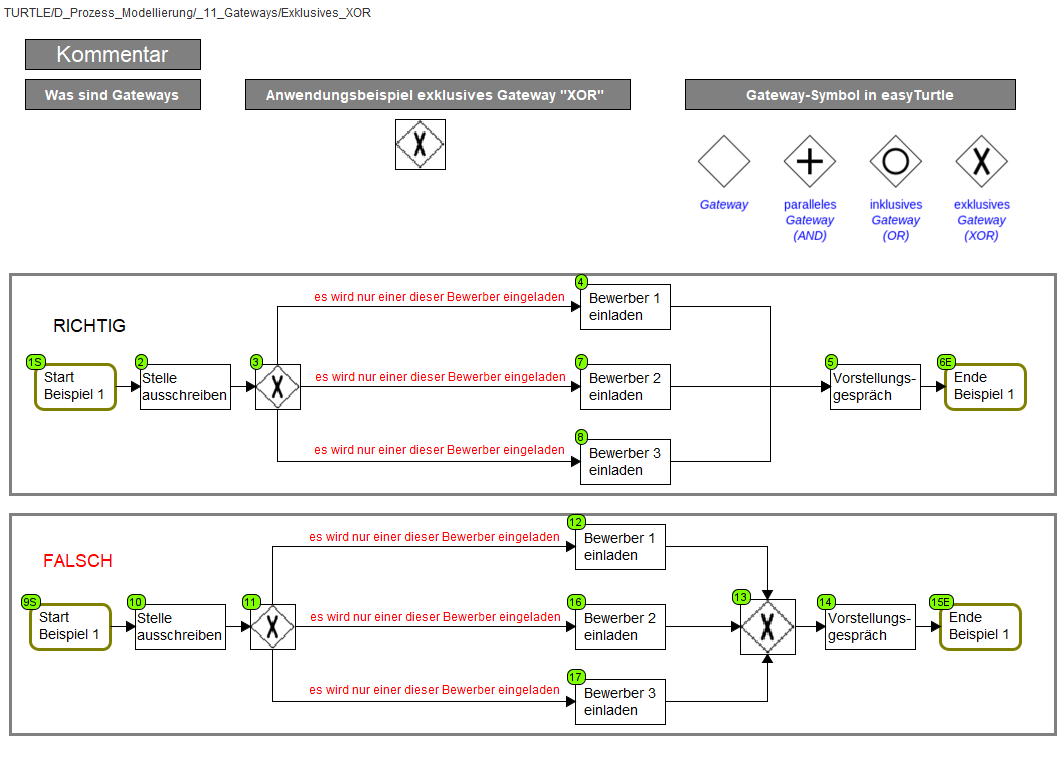Select 'Stelle ausschreiben' task numbered 2
This screenshot has width=1063, height=773.
click(x=185, y=386)
